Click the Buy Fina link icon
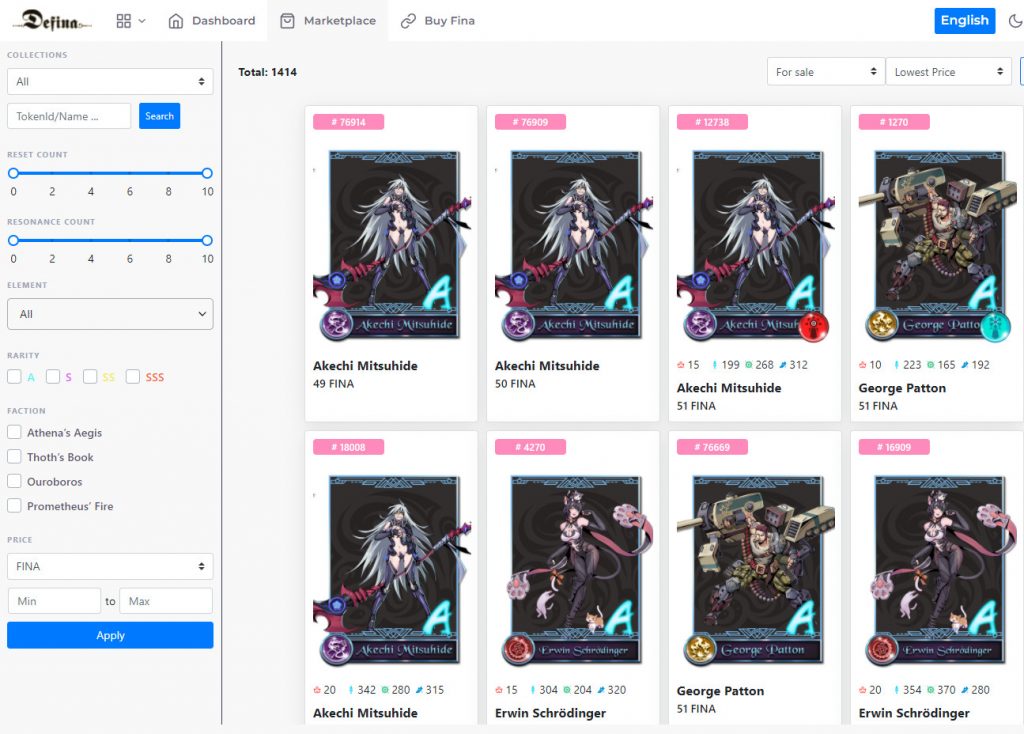 coord(408,21)
